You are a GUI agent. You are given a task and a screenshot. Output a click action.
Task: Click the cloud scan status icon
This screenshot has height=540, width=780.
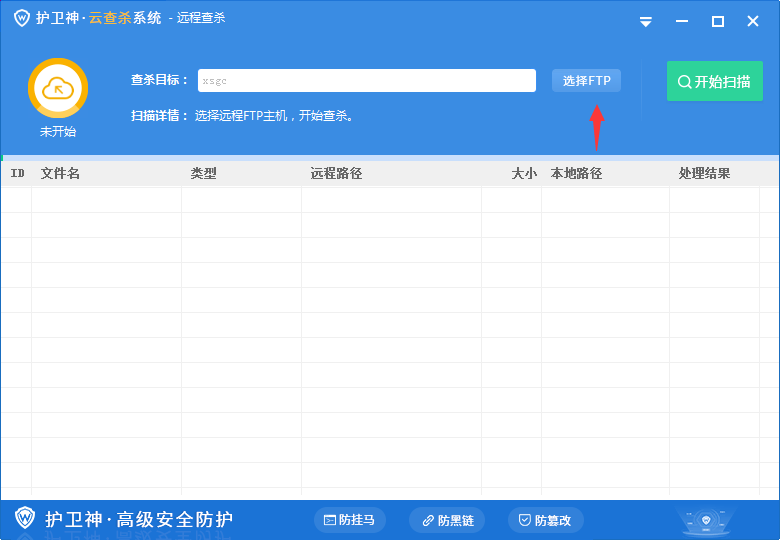(x=58, y=88)
